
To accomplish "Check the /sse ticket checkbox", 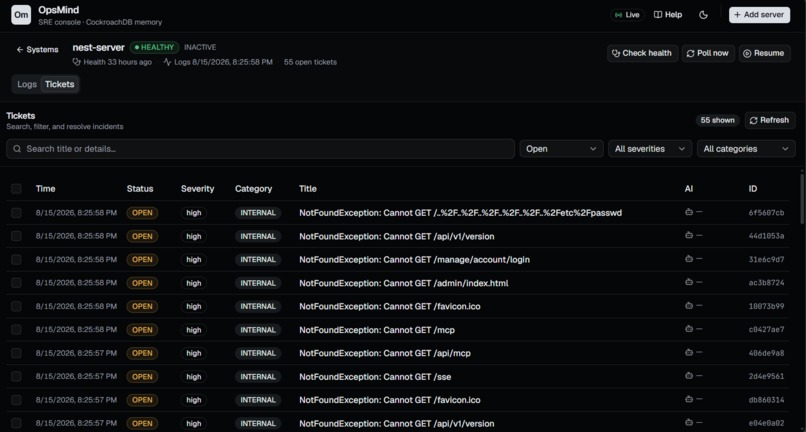I will [16, 376].
